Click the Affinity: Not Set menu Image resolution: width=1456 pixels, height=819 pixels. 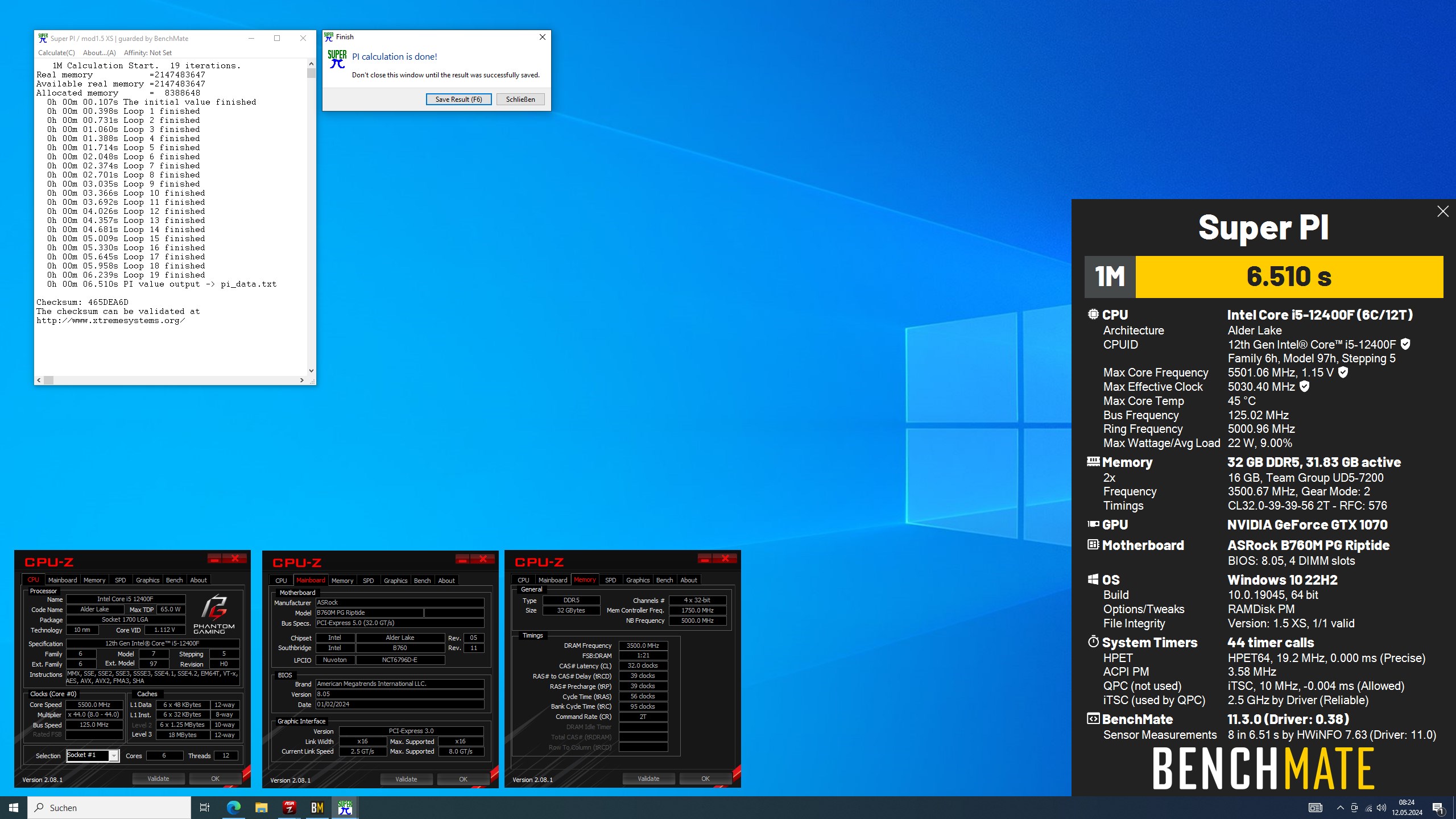(147, 53)
